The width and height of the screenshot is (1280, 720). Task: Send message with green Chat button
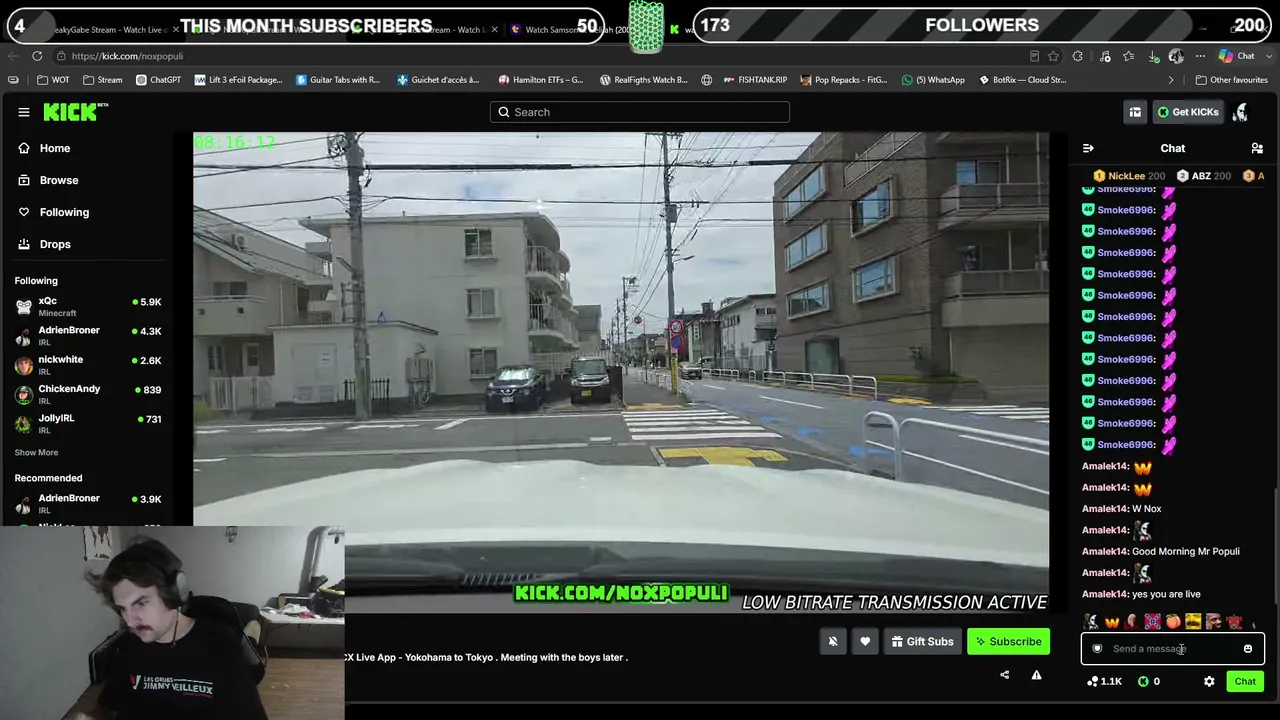(x=1245, y=681)
